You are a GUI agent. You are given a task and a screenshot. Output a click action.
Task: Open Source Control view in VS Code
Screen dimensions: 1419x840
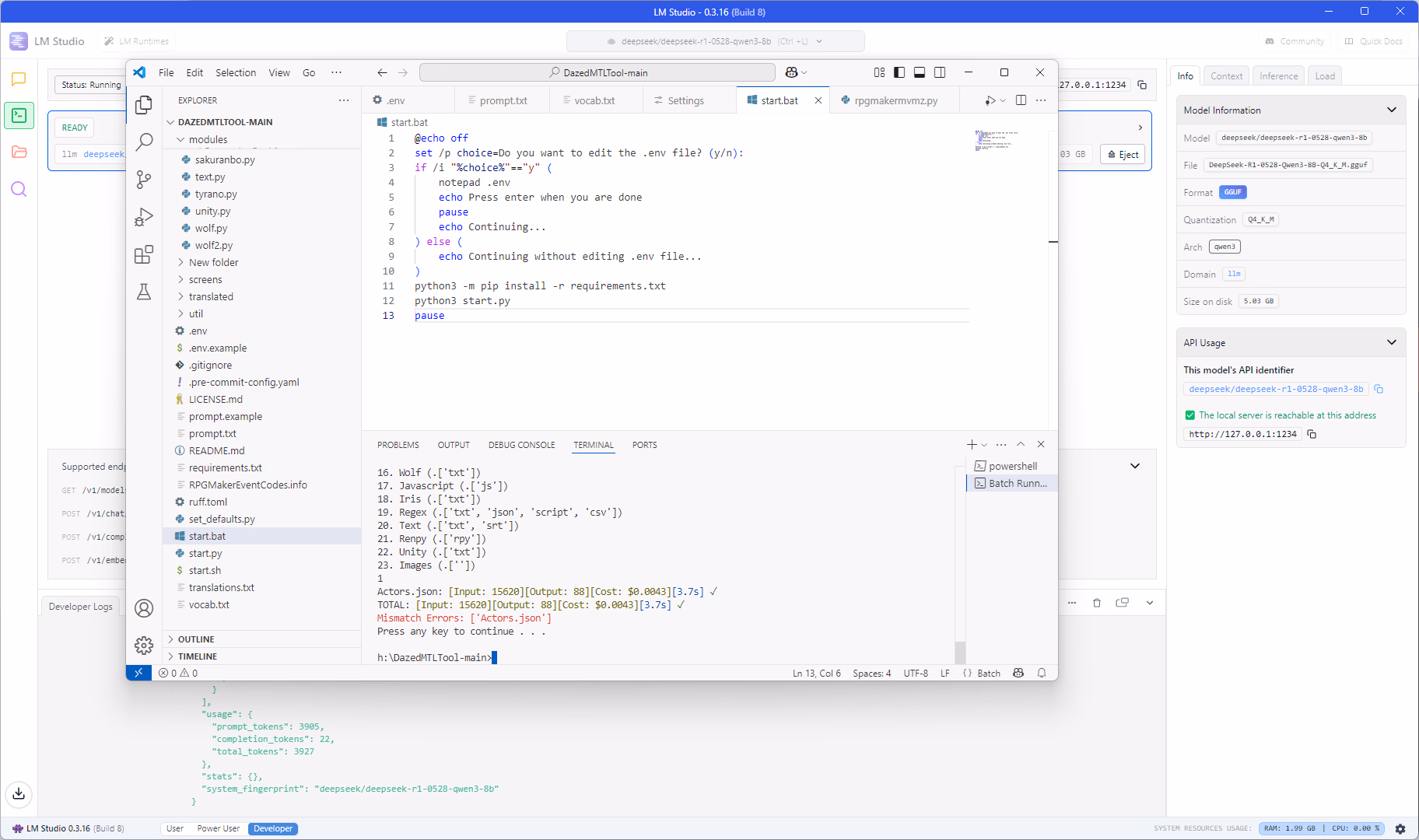click(144, 180)
